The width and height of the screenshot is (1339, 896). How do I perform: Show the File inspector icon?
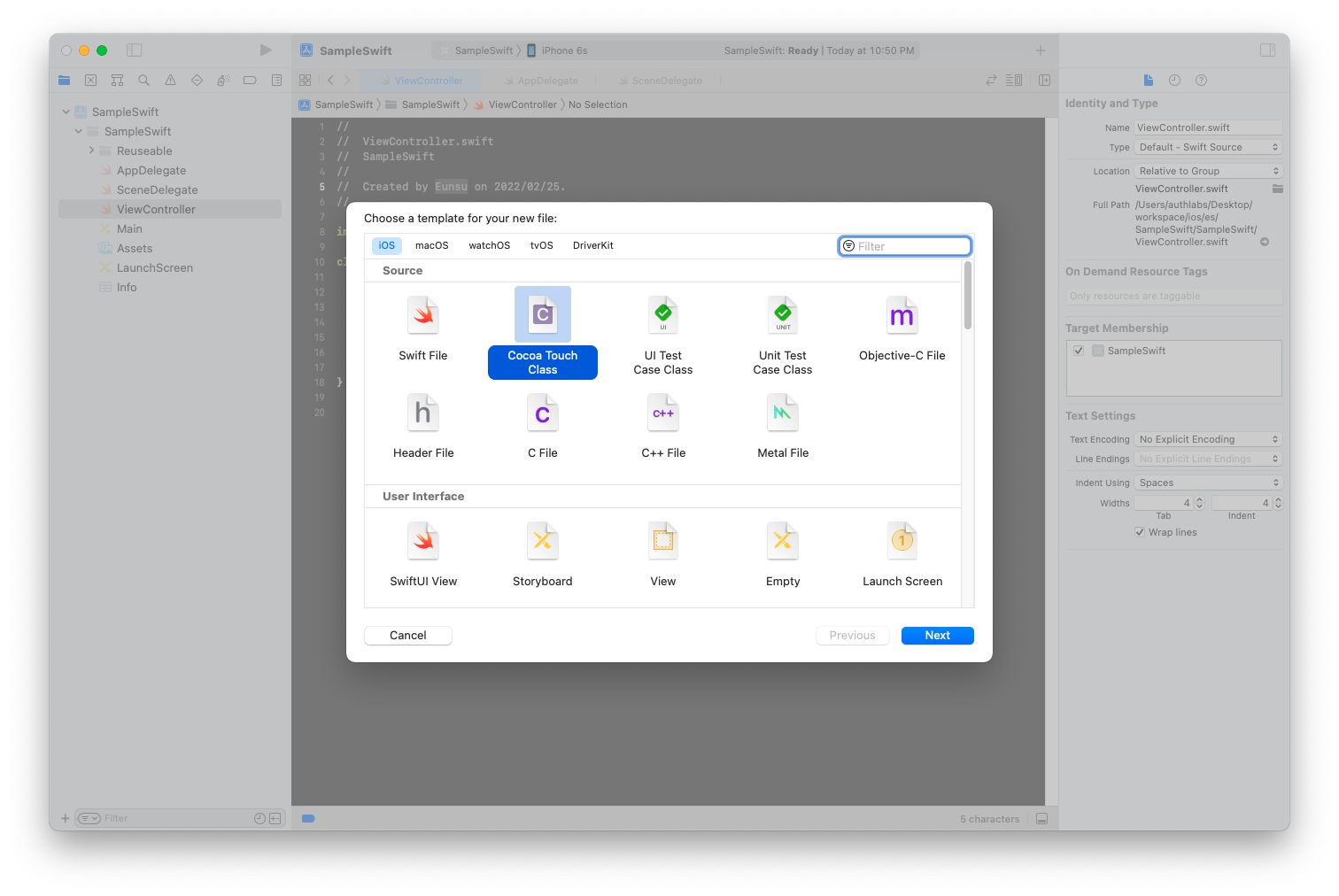click(1149, 81)
